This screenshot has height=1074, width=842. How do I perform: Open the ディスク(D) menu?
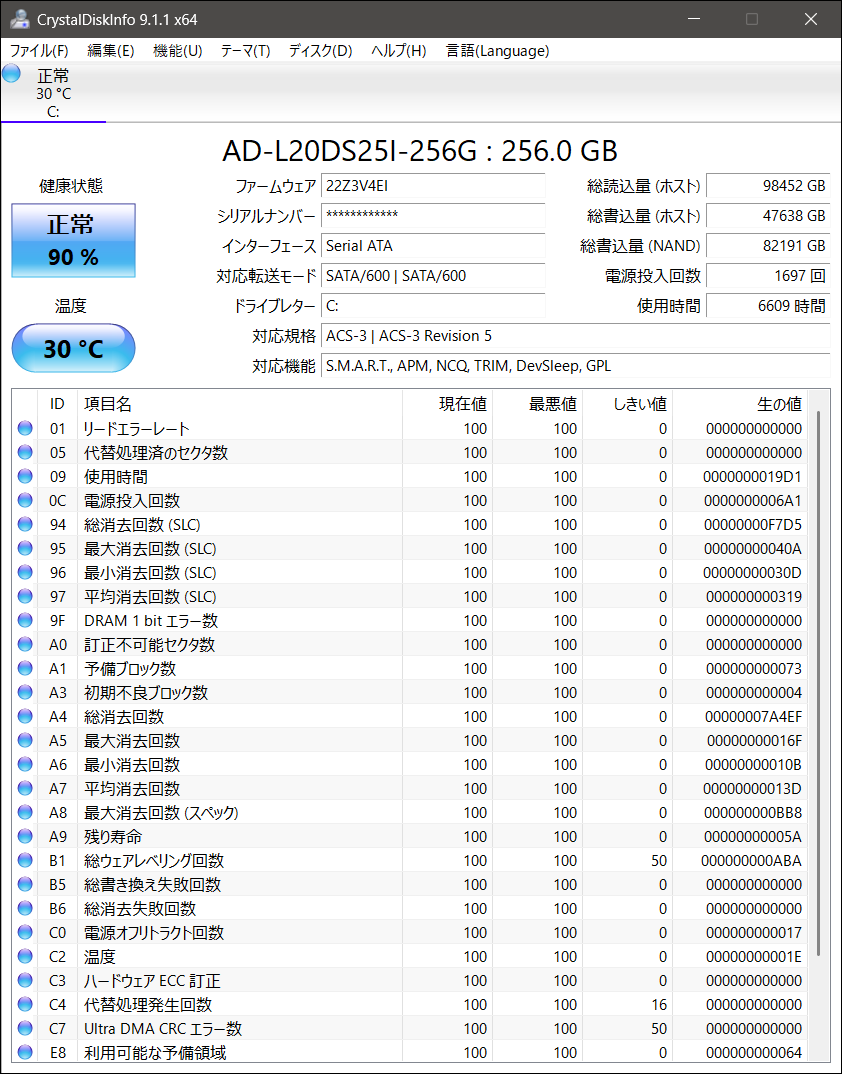click(320, 51)
